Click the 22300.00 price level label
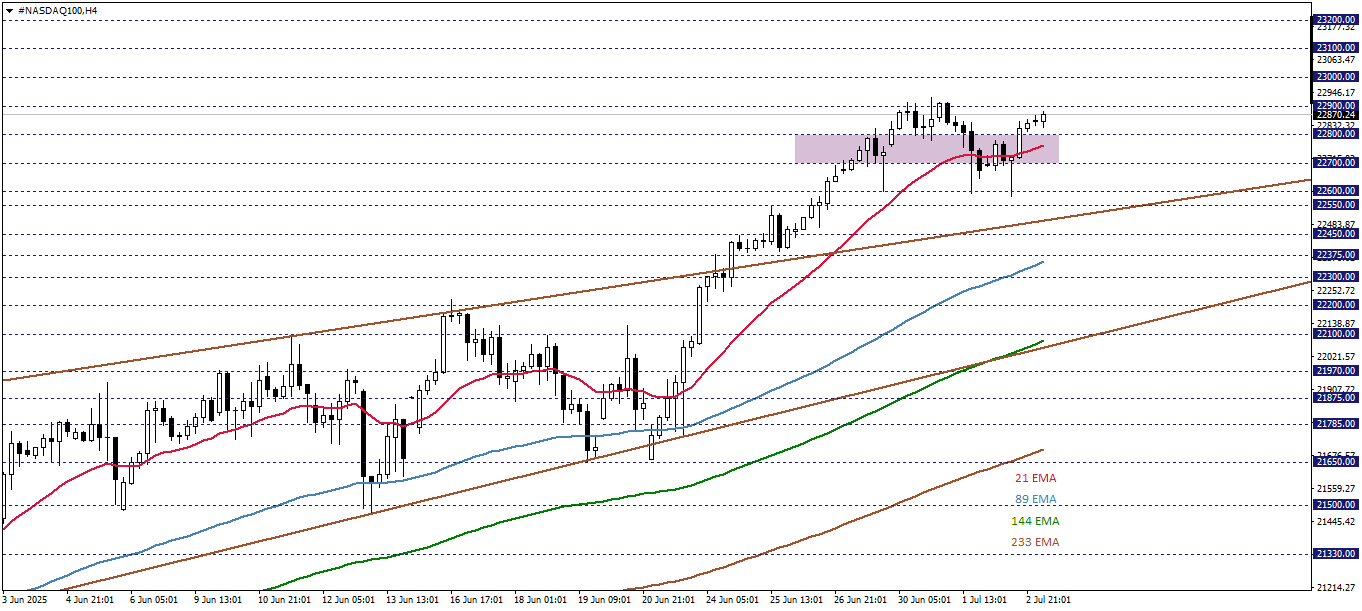Screen dimensions: 1362x611 (1336, 277)
